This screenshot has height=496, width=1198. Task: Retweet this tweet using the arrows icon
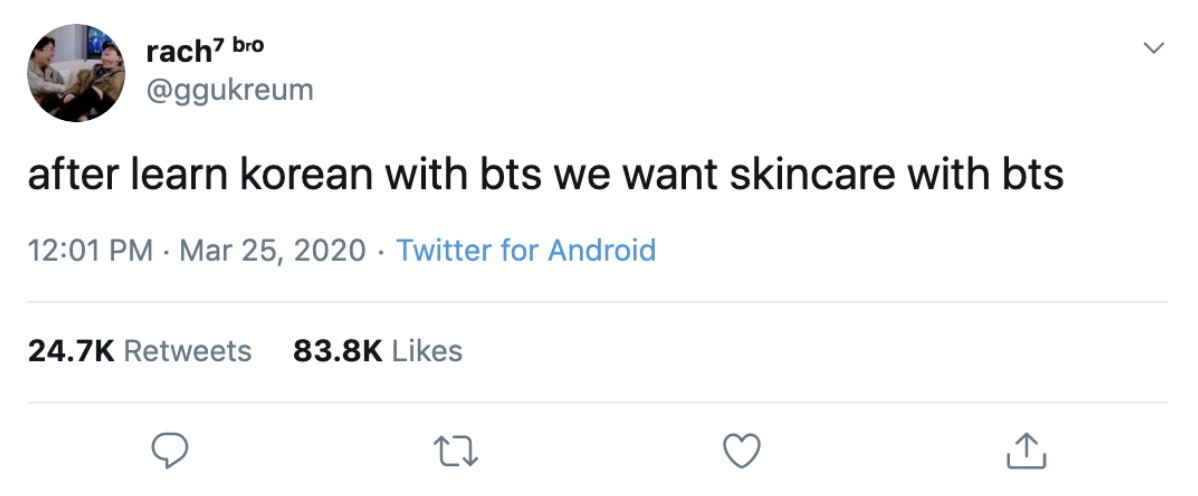coord(456,450)
